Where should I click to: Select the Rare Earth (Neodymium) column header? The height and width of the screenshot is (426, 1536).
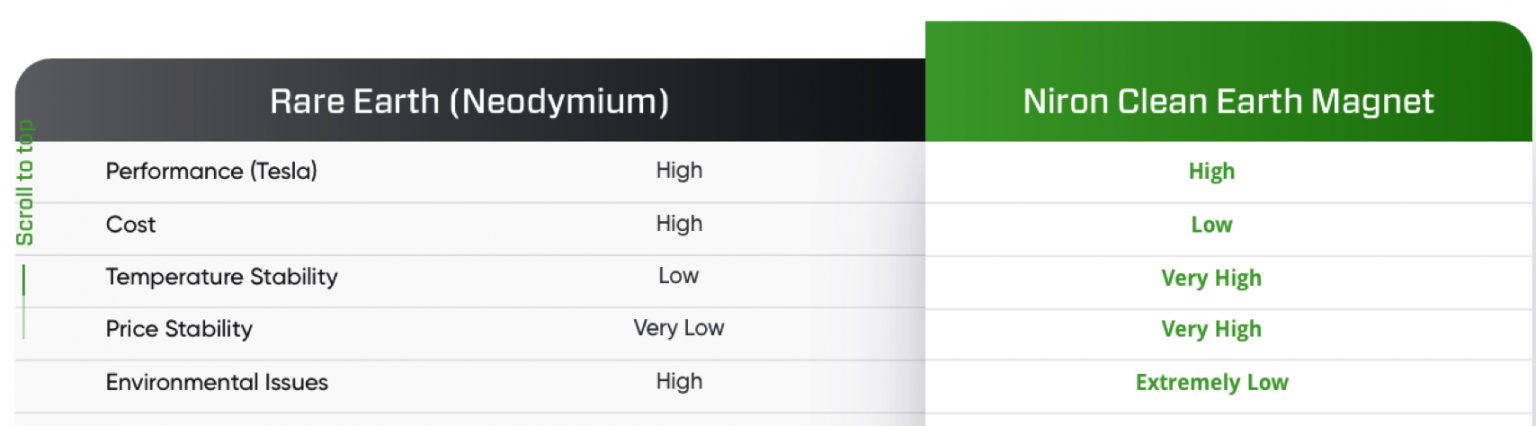click(469, 101)
